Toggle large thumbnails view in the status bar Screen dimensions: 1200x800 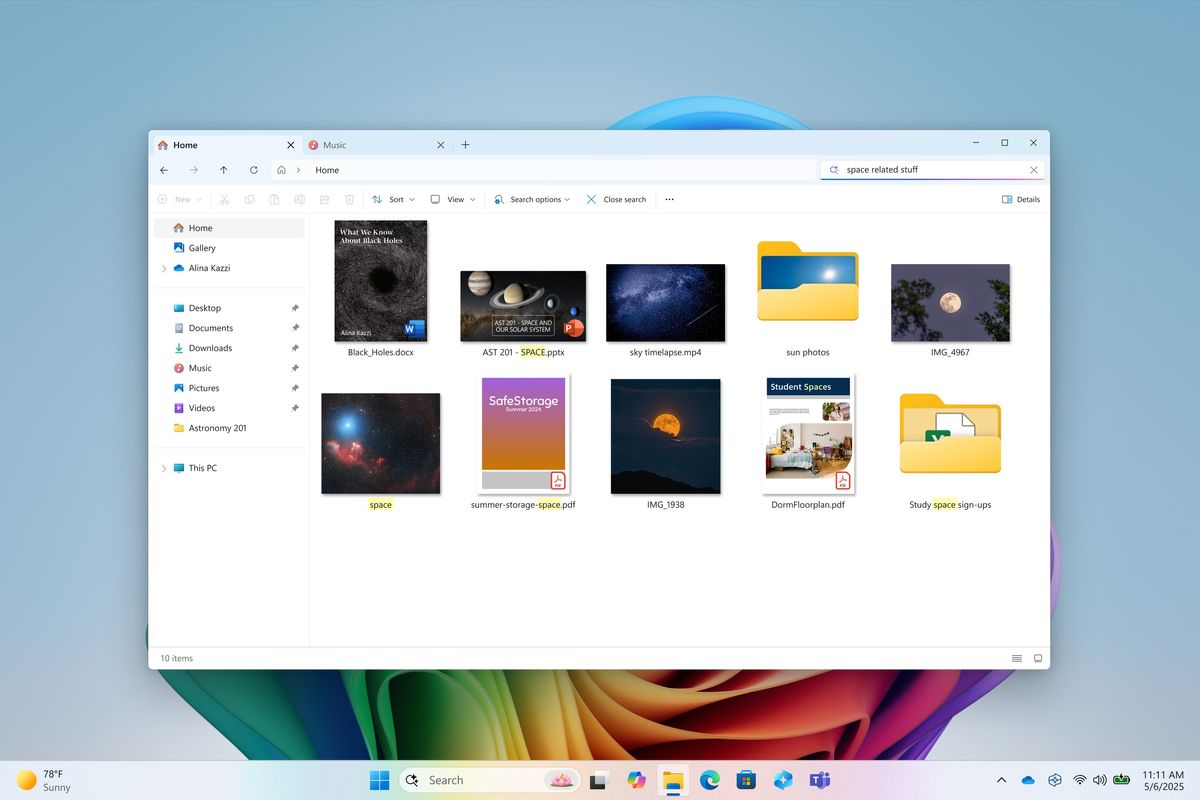tap(1037, 658)
